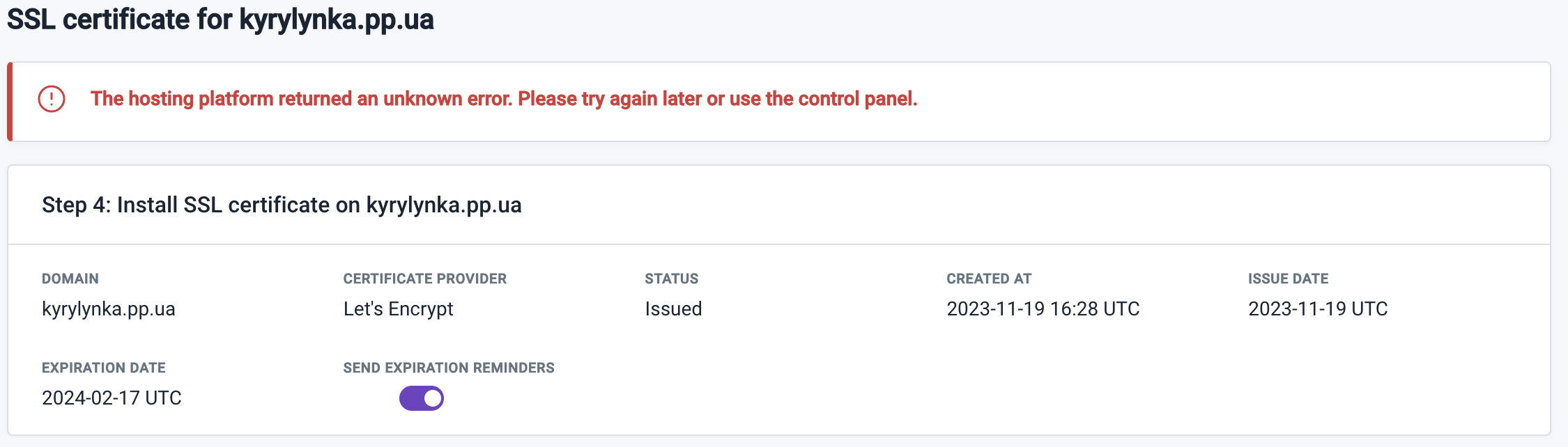Select the 2024-02-17 UTC expiration value

pos(112,398)
